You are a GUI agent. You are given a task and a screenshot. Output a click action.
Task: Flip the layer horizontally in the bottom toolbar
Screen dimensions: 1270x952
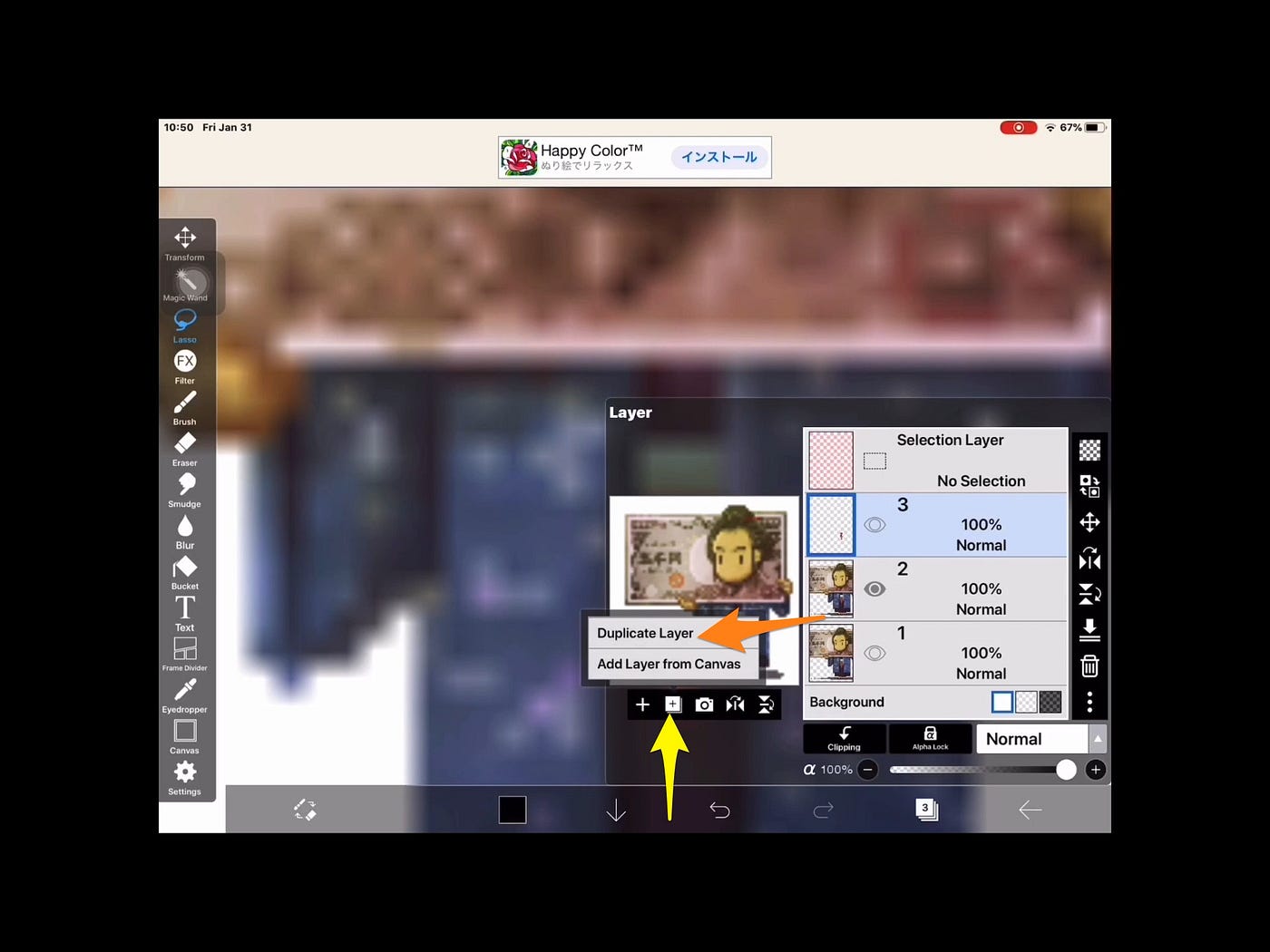[x=736, y=704]
